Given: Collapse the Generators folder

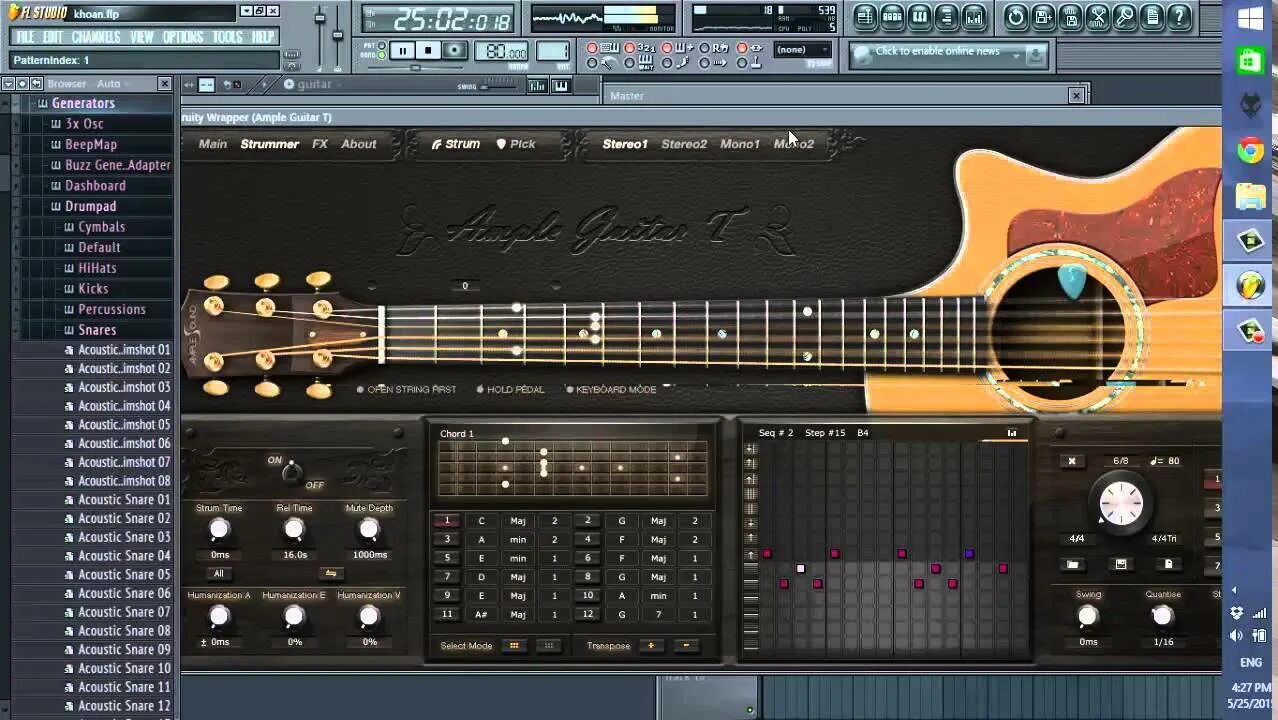Looking at the screenshot, I should pyautogui.click(x=83, y=103).
